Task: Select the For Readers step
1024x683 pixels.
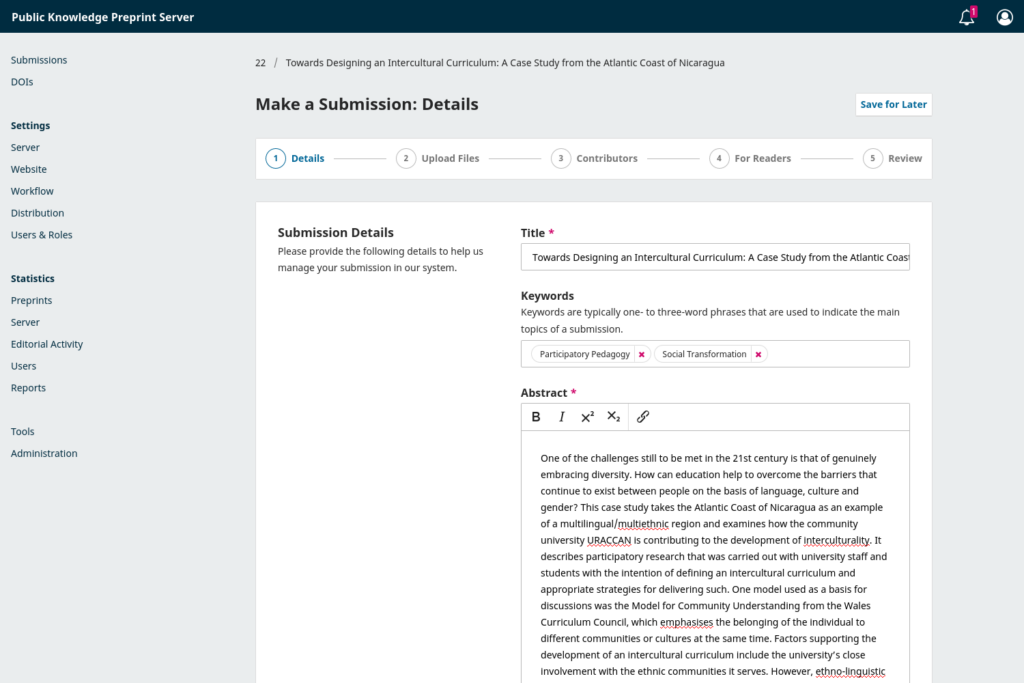Action: pos(764,158)
